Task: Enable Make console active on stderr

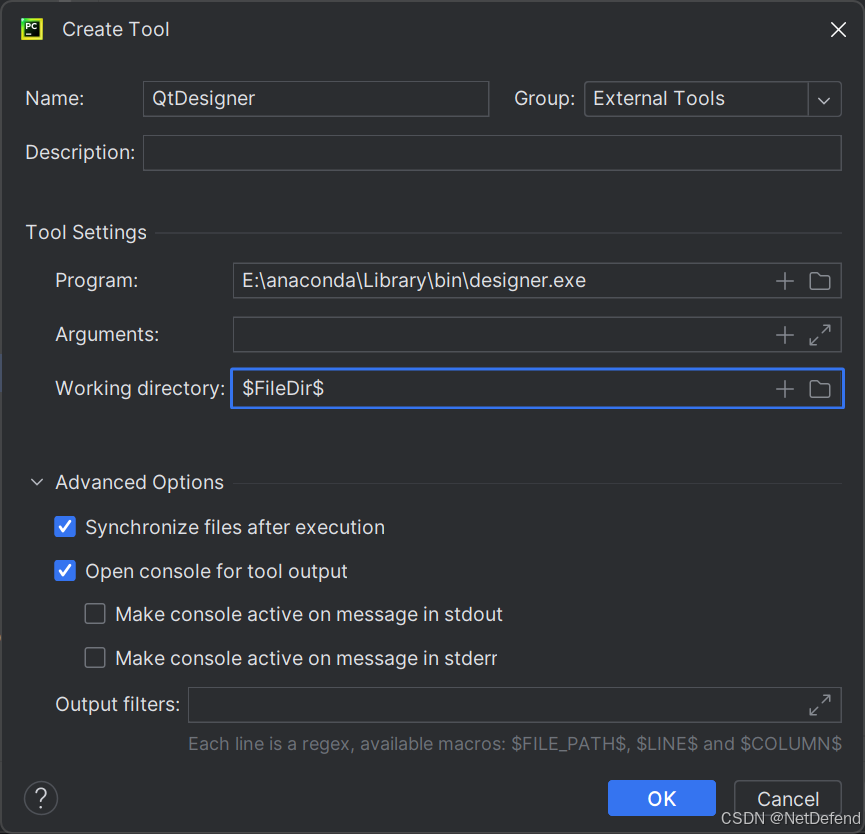Action: pos(95,657)
